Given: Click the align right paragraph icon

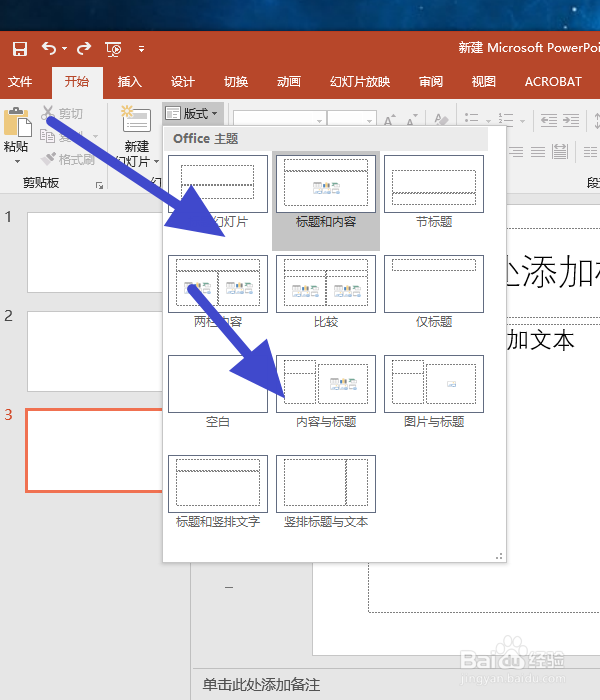Looking at the screenshot, I should point(516,152).
